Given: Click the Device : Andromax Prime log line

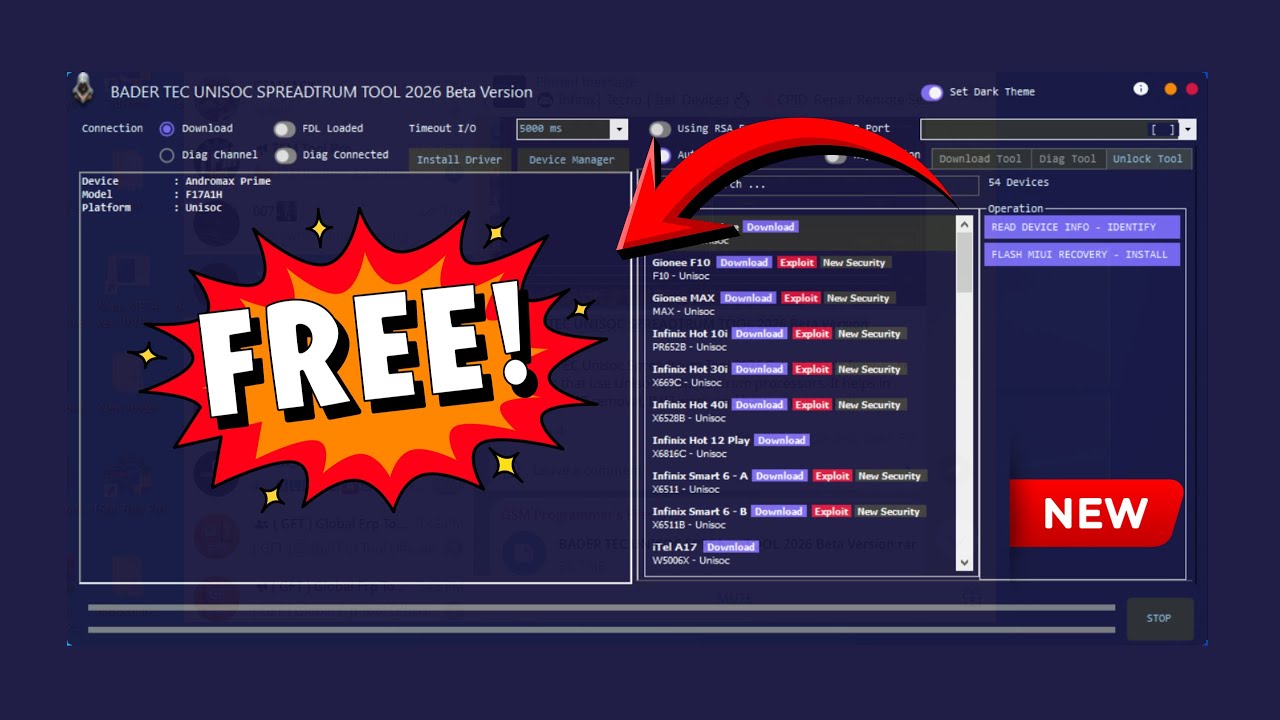Looking at the screenshot, I should [177, 181].
